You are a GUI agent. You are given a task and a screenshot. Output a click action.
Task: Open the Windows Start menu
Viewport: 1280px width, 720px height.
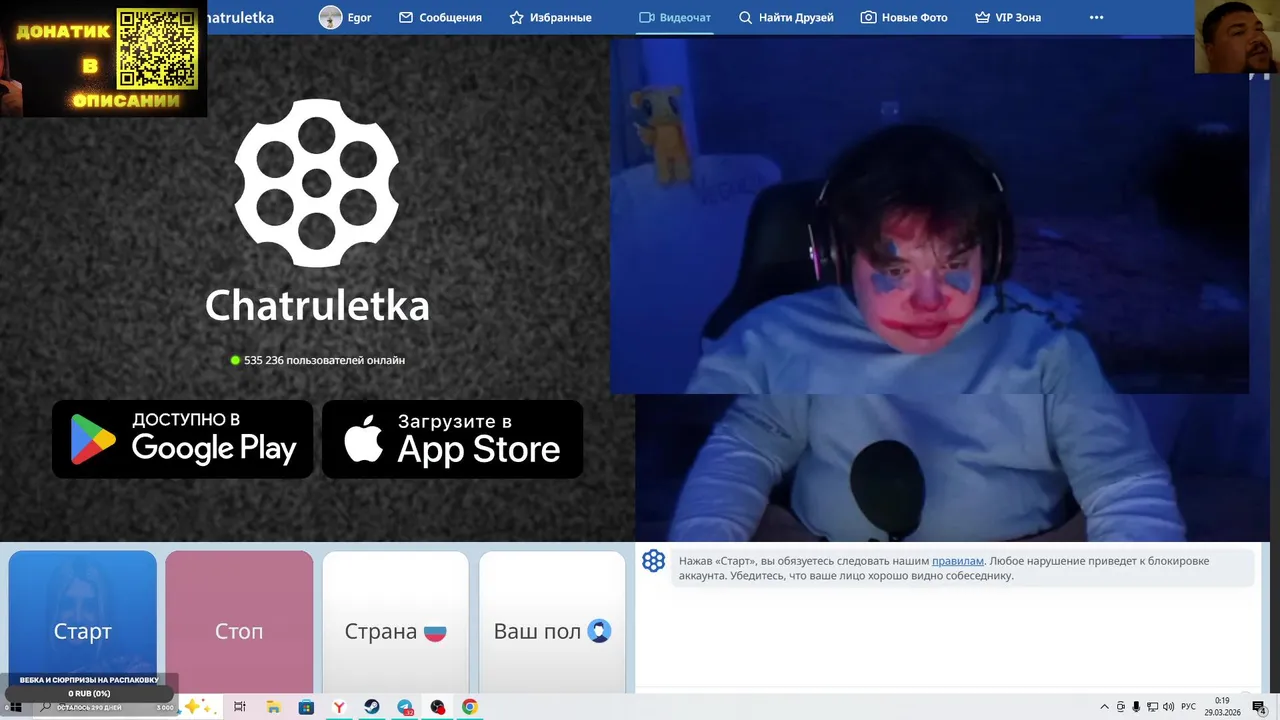[15, 707]
